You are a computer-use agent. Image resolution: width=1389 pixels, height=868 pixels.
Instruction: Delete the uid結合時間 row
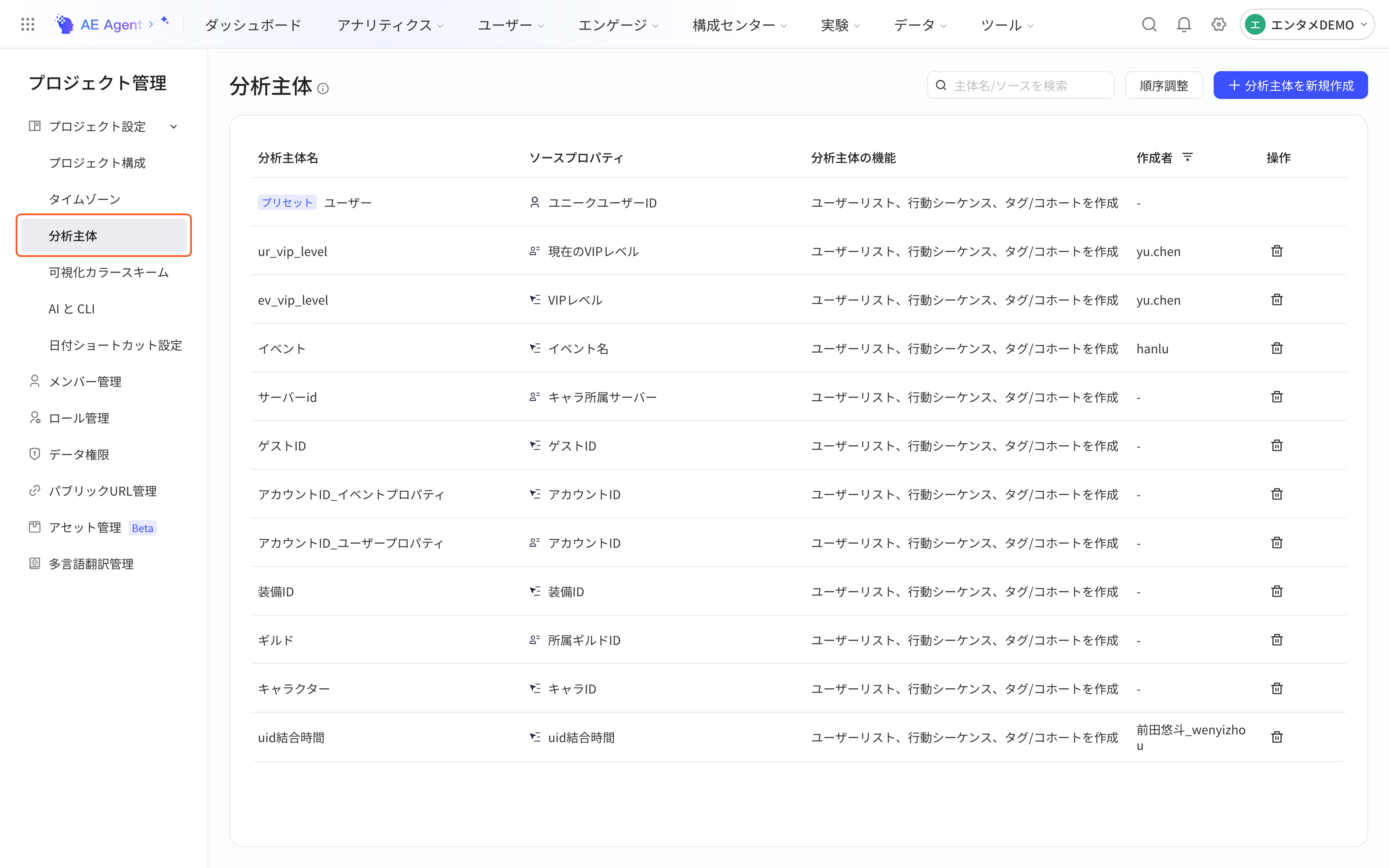point(1277,737)
